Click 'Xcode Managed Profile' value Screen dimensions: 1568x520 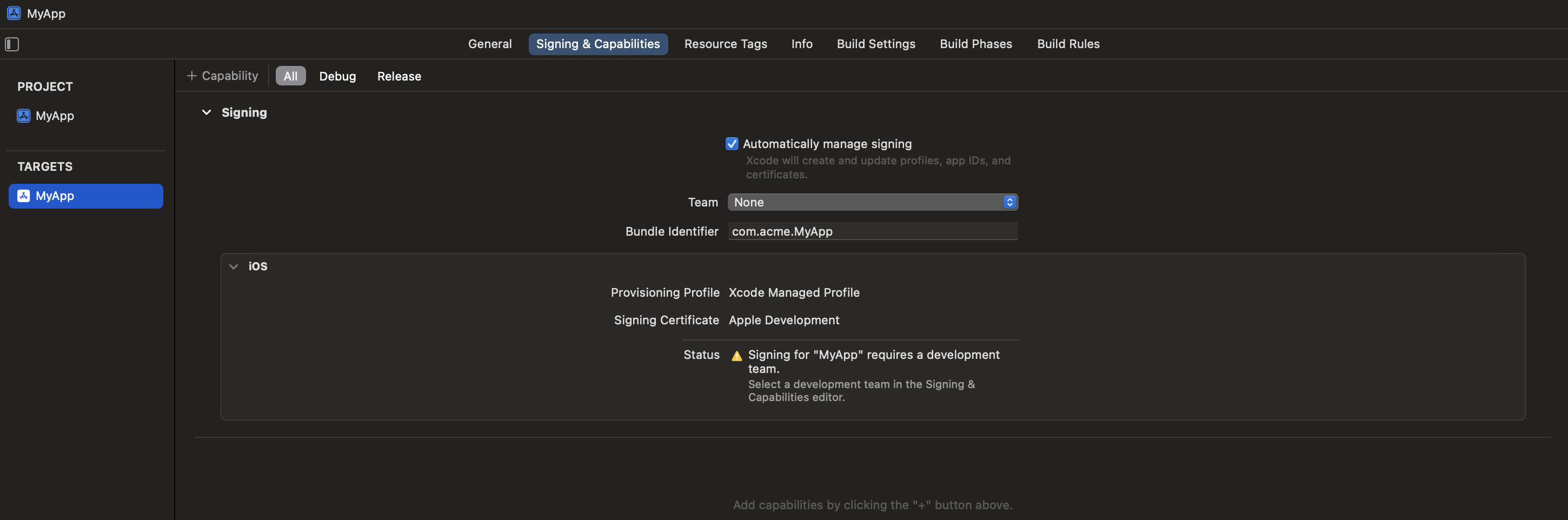click(794, 292)
